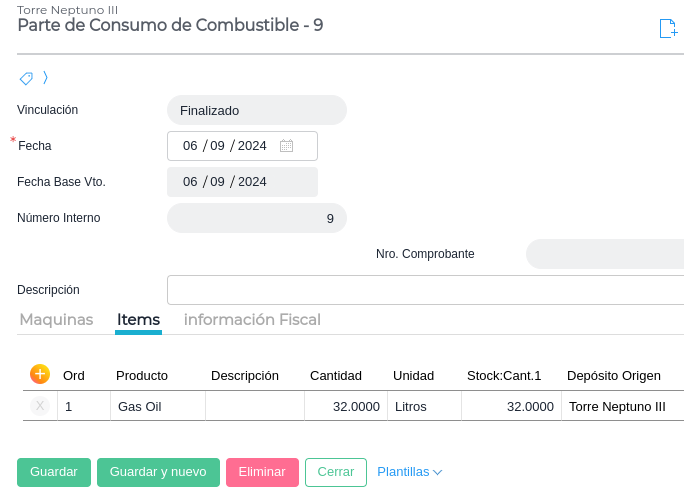Click the Nro. Comprobante field
The height and width of the screenshot is (497, 684).
coord(605,254)
